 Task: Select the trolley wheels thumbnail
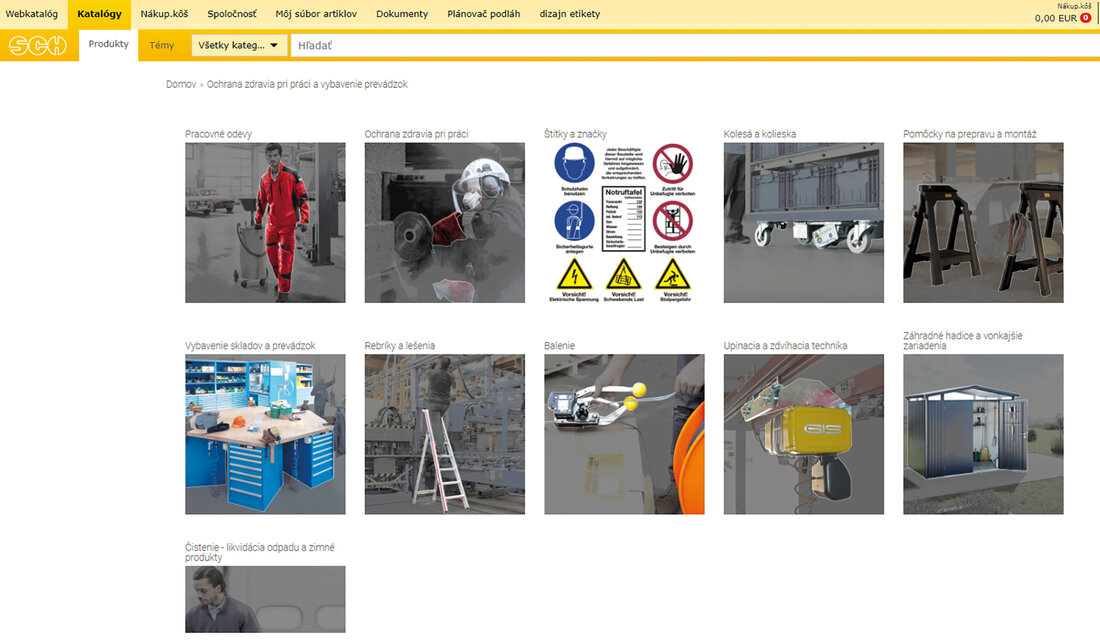point(804,223)
